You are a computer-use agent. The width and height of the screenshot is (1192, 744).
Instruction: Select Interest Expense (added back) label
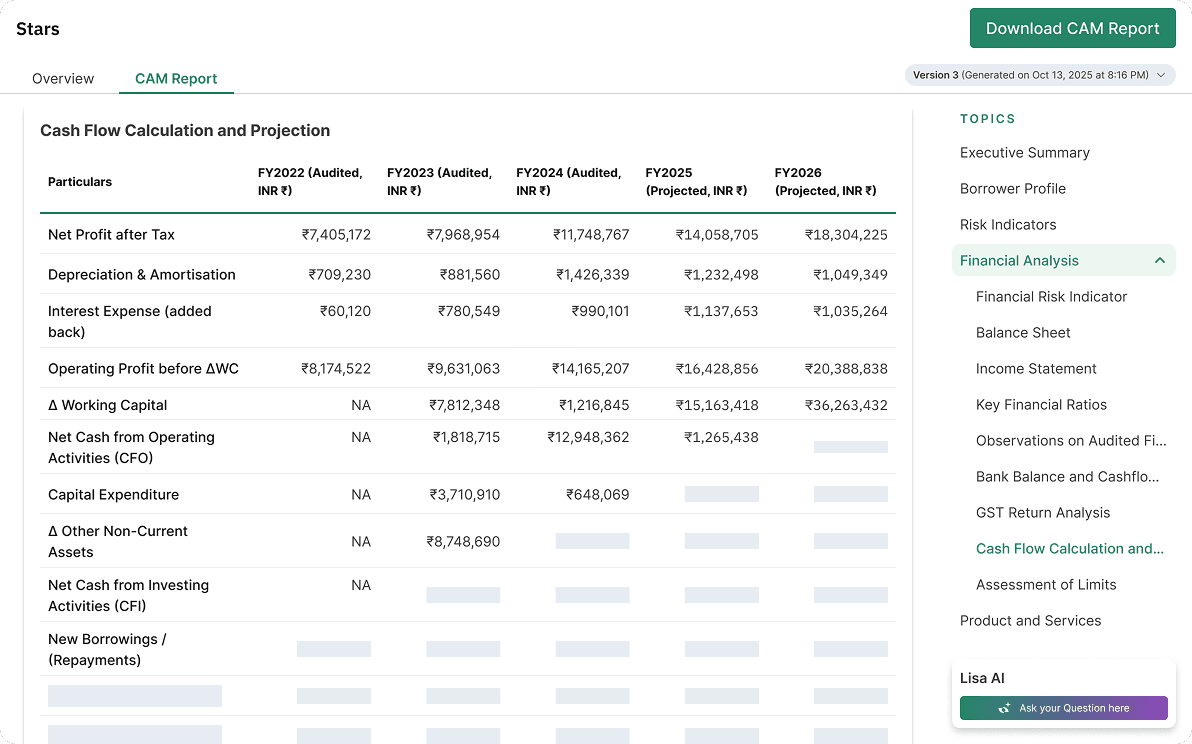click(129, 321)
